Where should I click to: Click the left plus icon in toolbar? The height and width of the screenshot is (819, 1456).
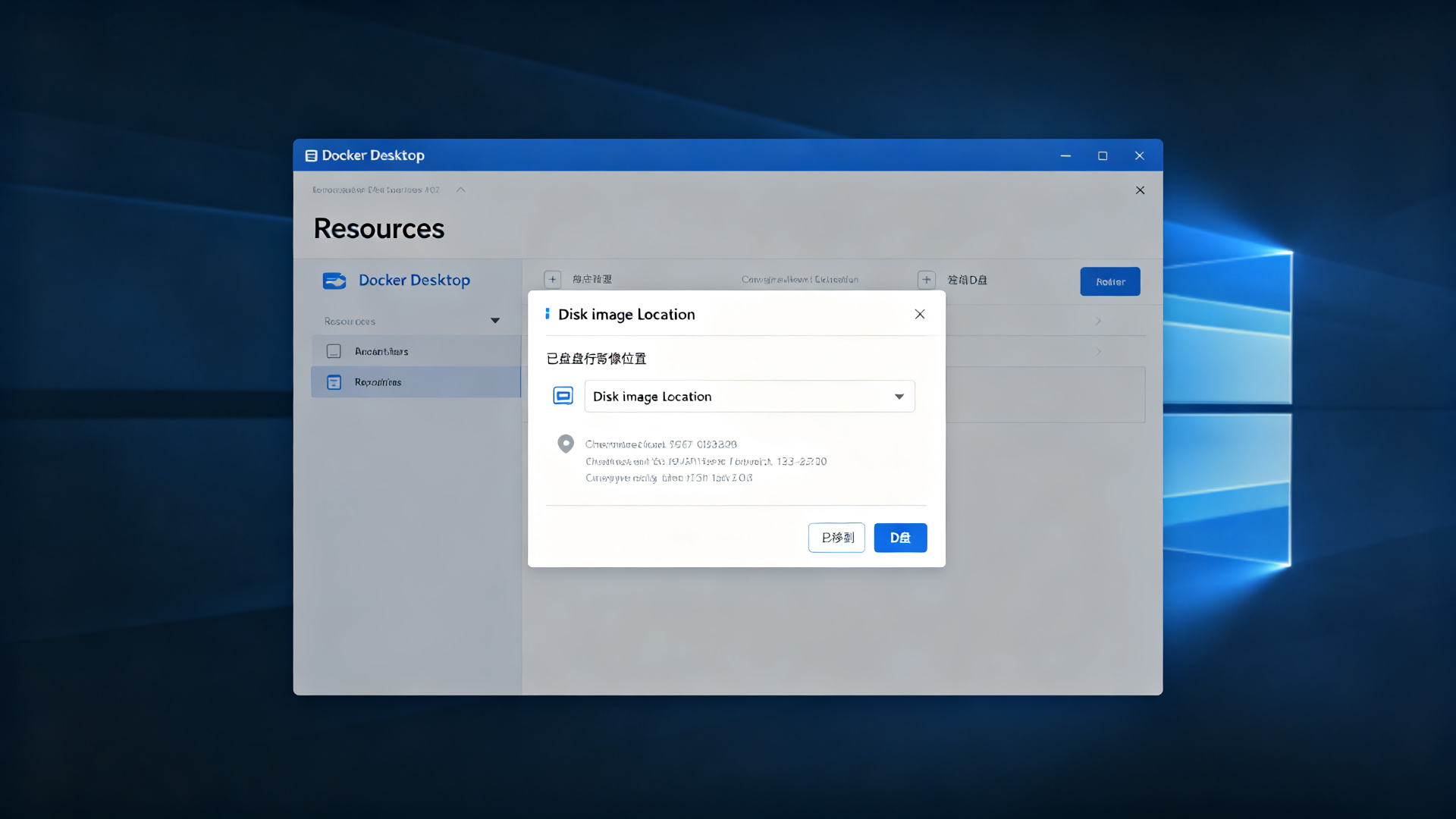pos(553,280)
